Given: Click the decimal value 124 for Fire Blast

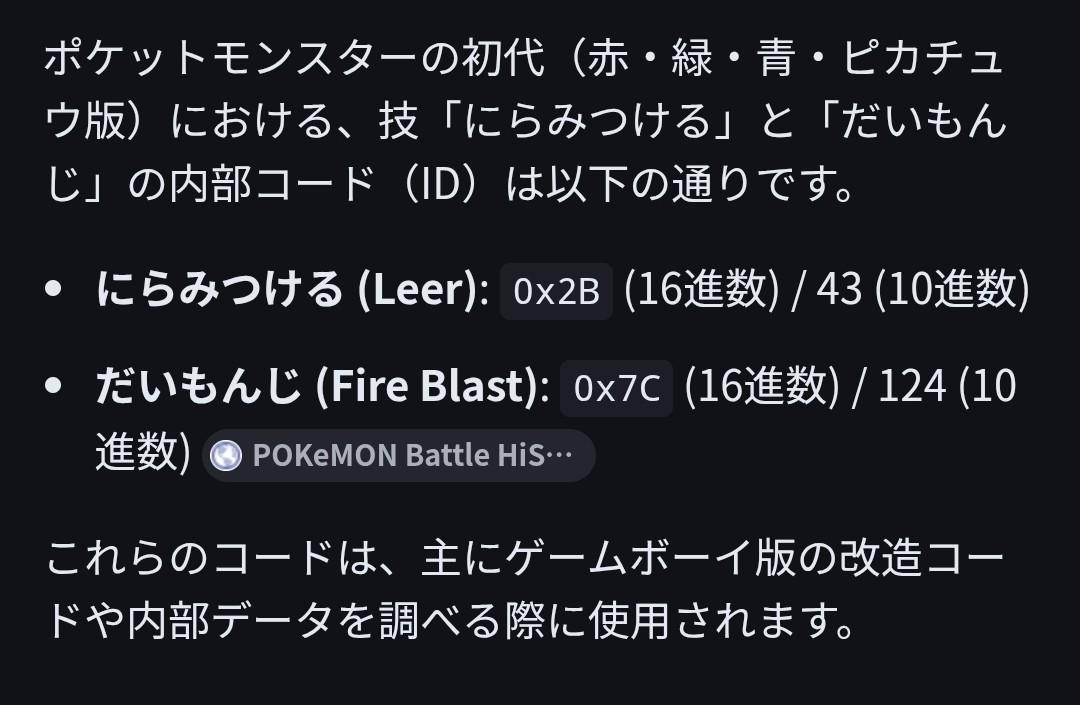Looking at the screenshot, I should pos(912,387).
